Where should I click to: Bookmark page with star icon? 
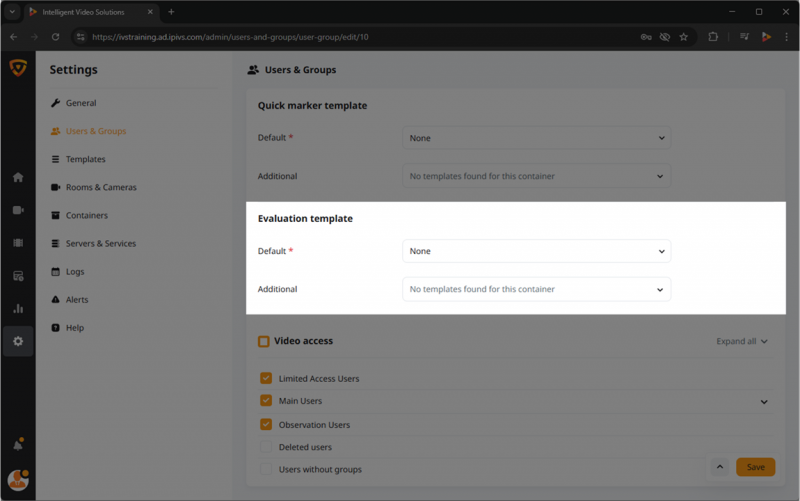(684, 37)
